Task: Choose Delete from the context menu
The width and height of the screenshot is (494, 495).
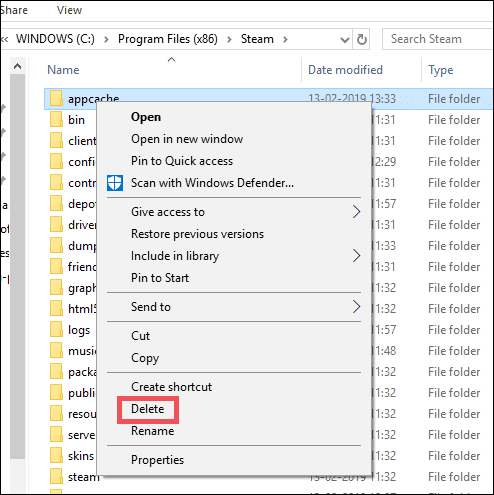Action: pos(148,409)
